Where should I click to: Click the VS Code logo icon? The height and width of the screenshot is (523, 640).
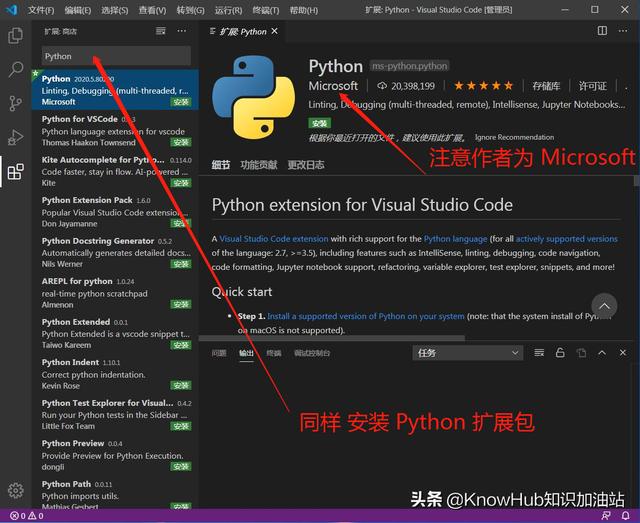tap(12, 9)
